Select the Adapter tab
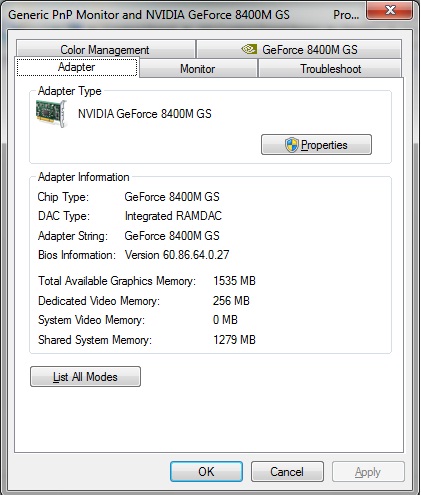Screen dimensions: 421x495 click(x=77, y=67)
